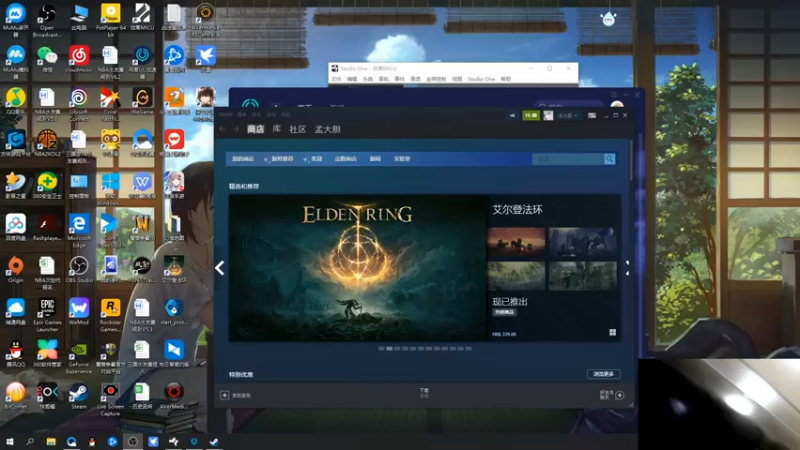Expand the Steam account name dropdown
The height and width of the screenshot is (450, 800).
pyautogui.click(x=568, y=115)
